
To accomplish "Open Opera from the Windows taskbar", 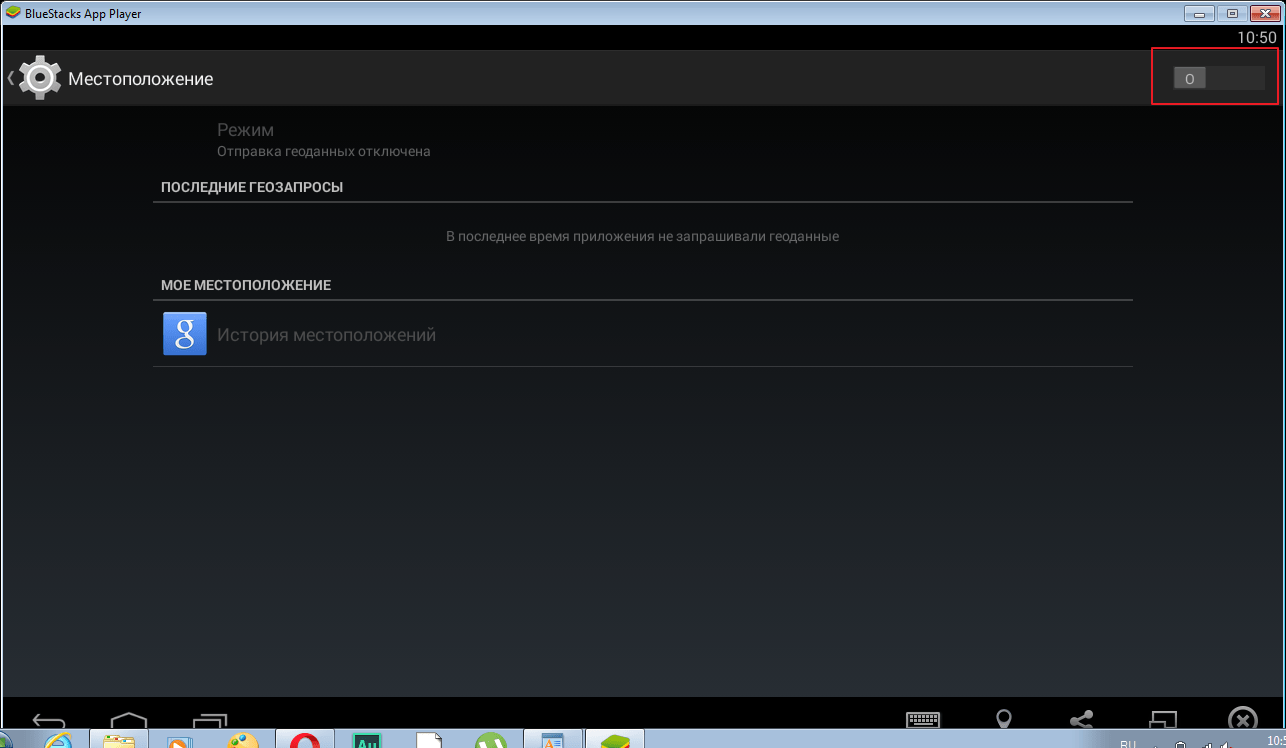I will pos(305,741).
